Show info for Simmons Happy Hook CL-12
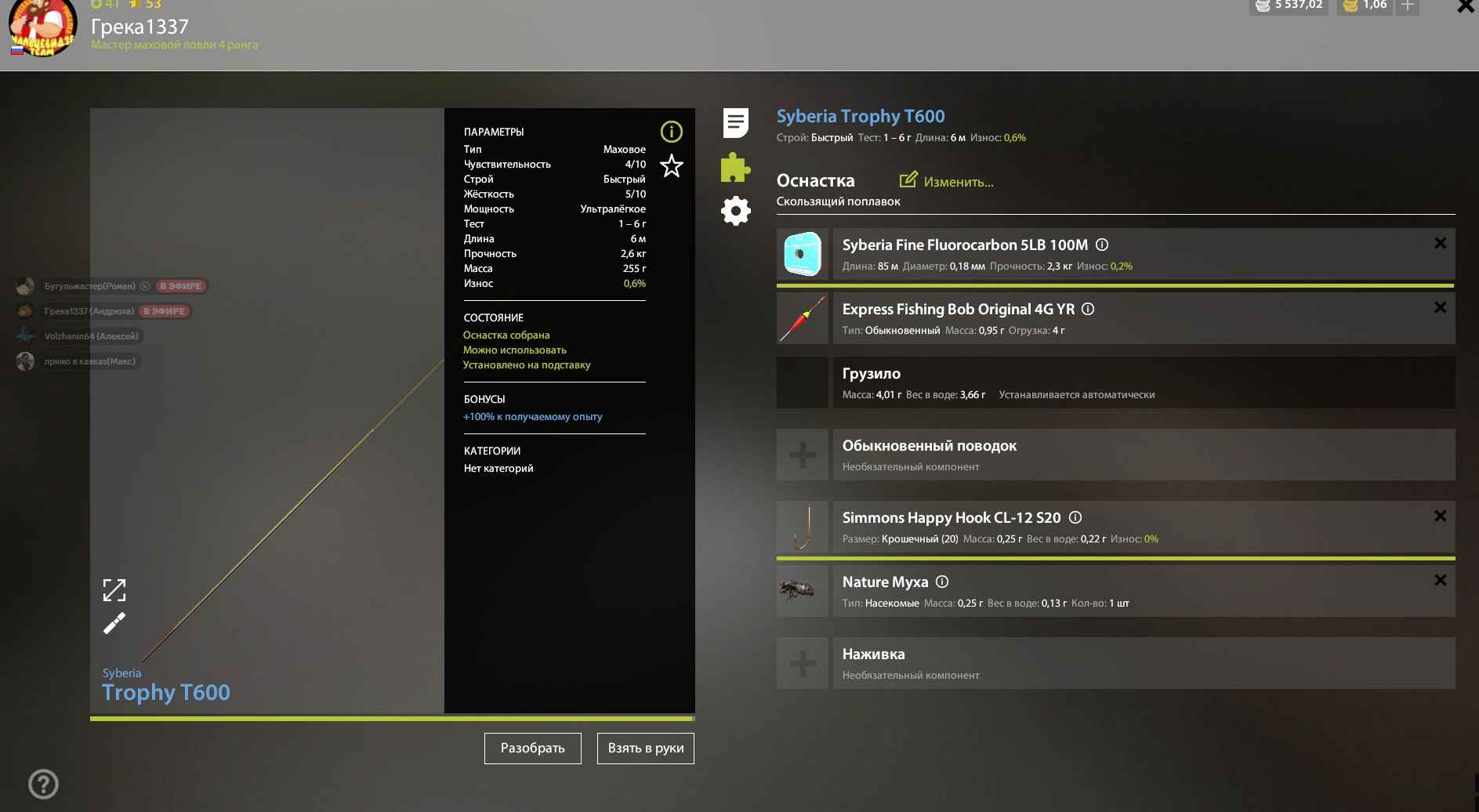 point(1075,517)
